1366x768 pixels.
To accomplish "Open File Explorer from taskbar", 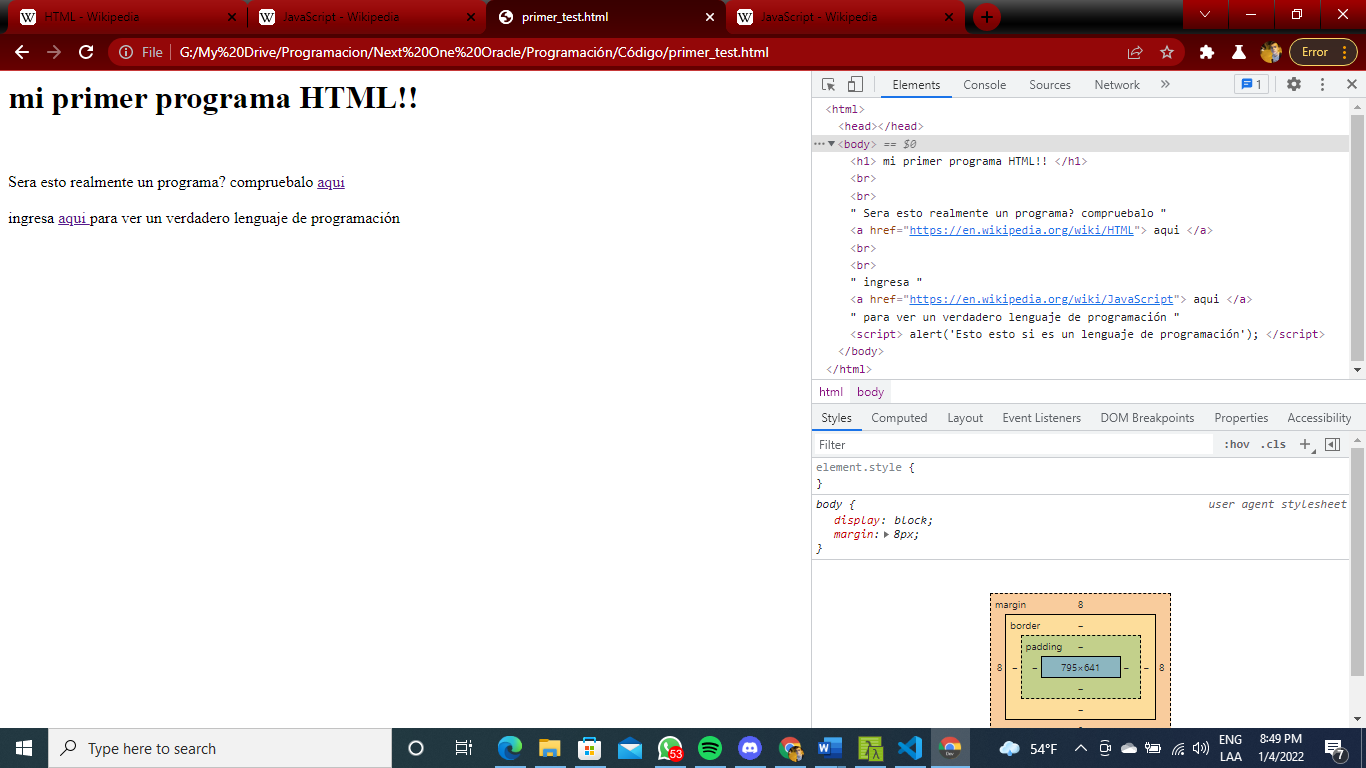I will [549, 748].
